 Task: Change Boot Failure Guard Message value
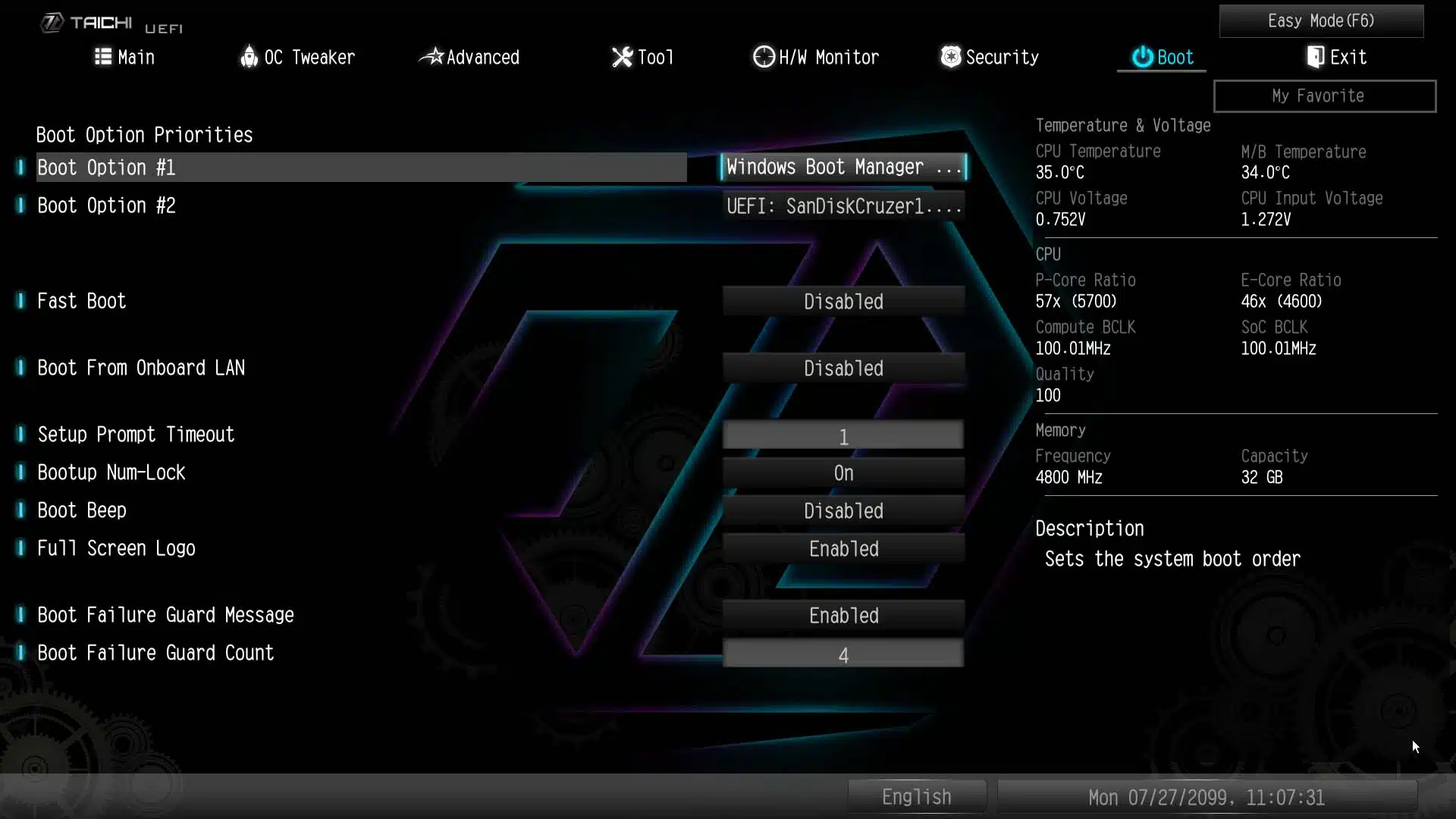pos(843,615)
